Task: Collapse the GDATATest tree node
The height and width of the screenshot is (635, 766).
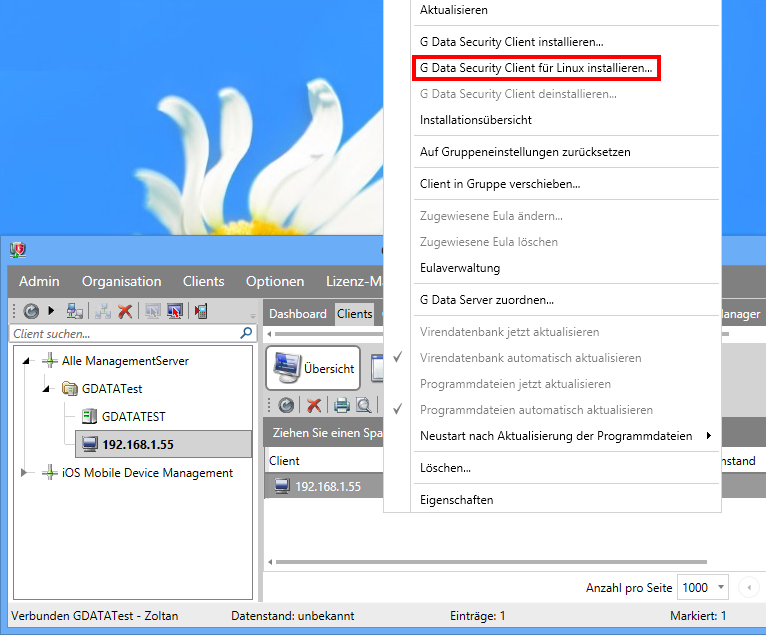Action: (x=46, y=389)
